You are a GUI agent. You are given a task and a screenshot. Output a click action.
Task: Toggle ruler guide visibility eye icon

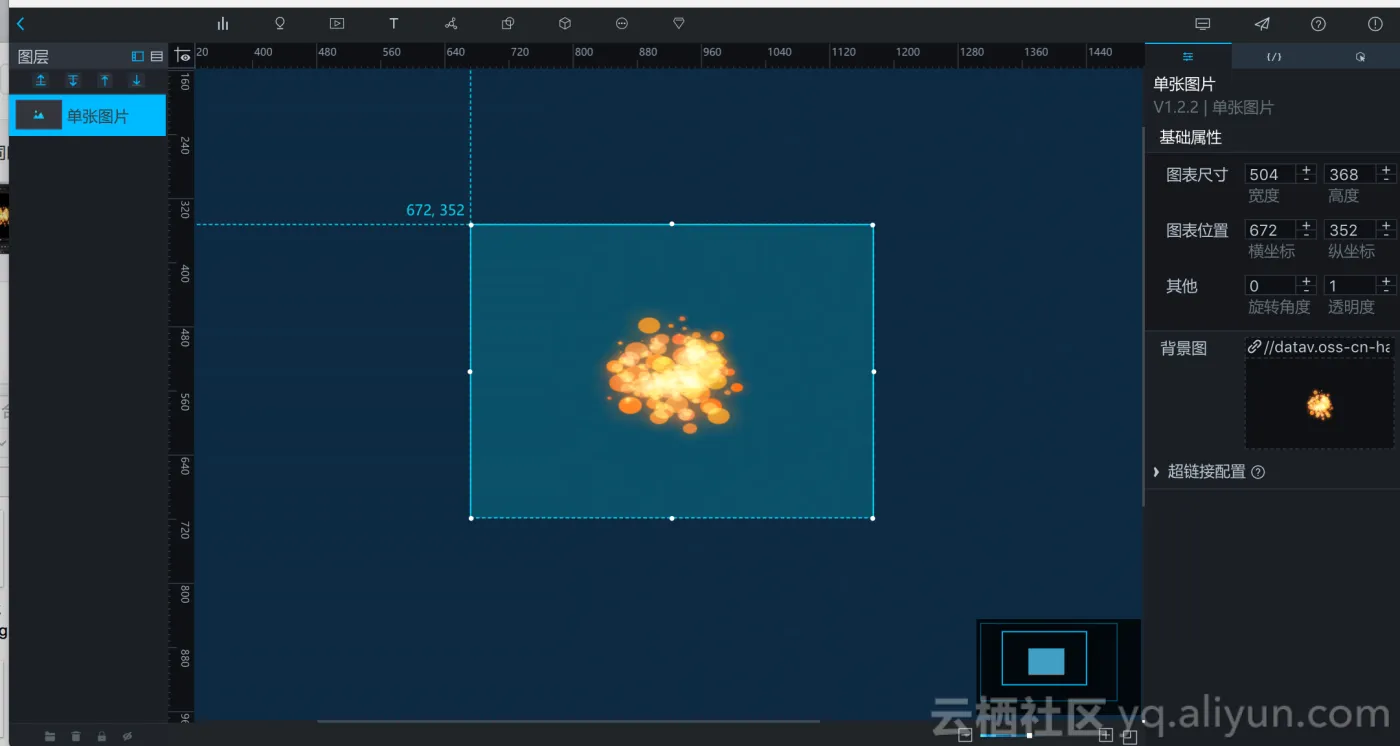(x=182, y=57)
